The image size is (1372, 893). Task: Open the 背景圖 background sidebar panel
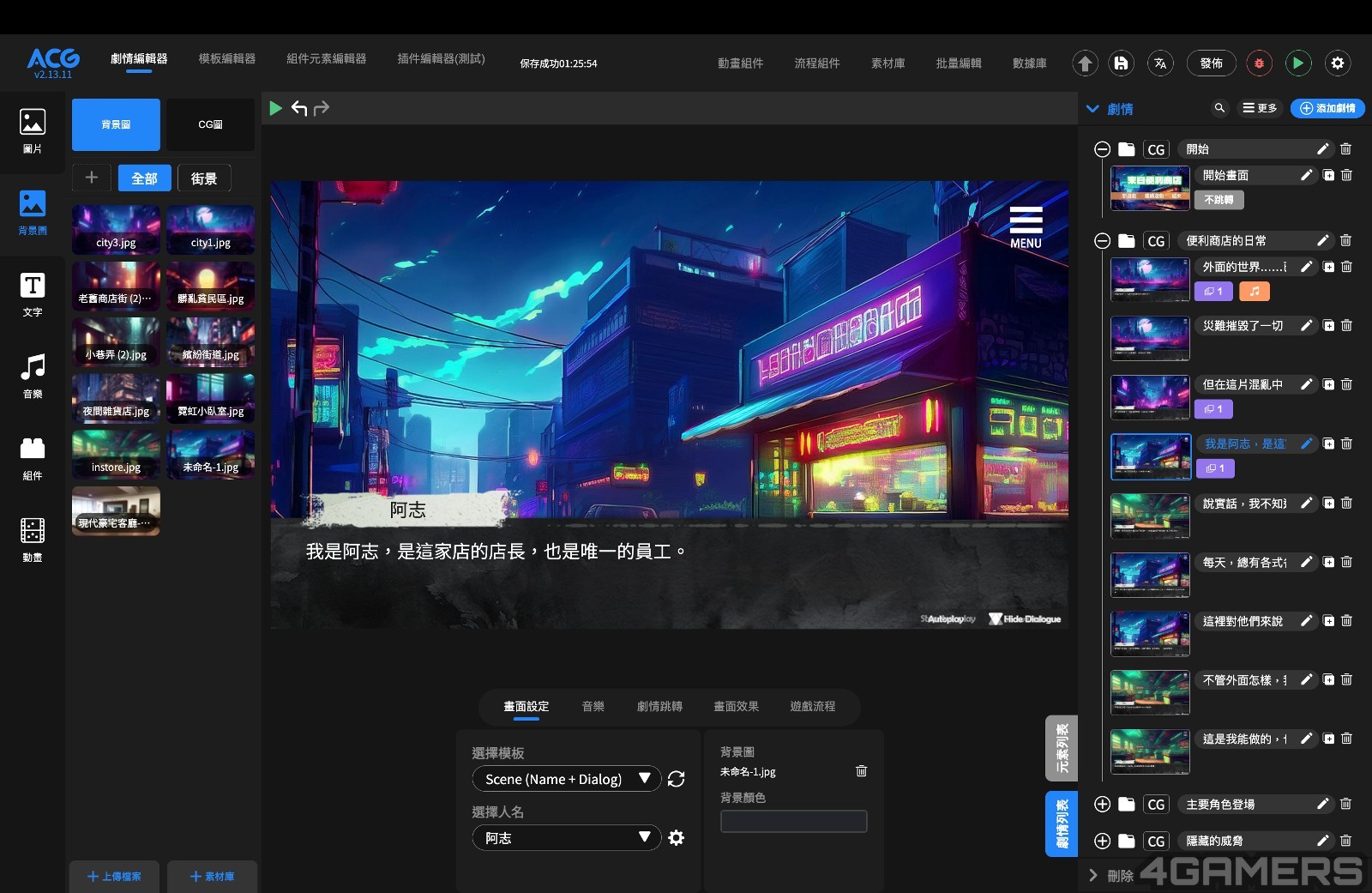33,213
